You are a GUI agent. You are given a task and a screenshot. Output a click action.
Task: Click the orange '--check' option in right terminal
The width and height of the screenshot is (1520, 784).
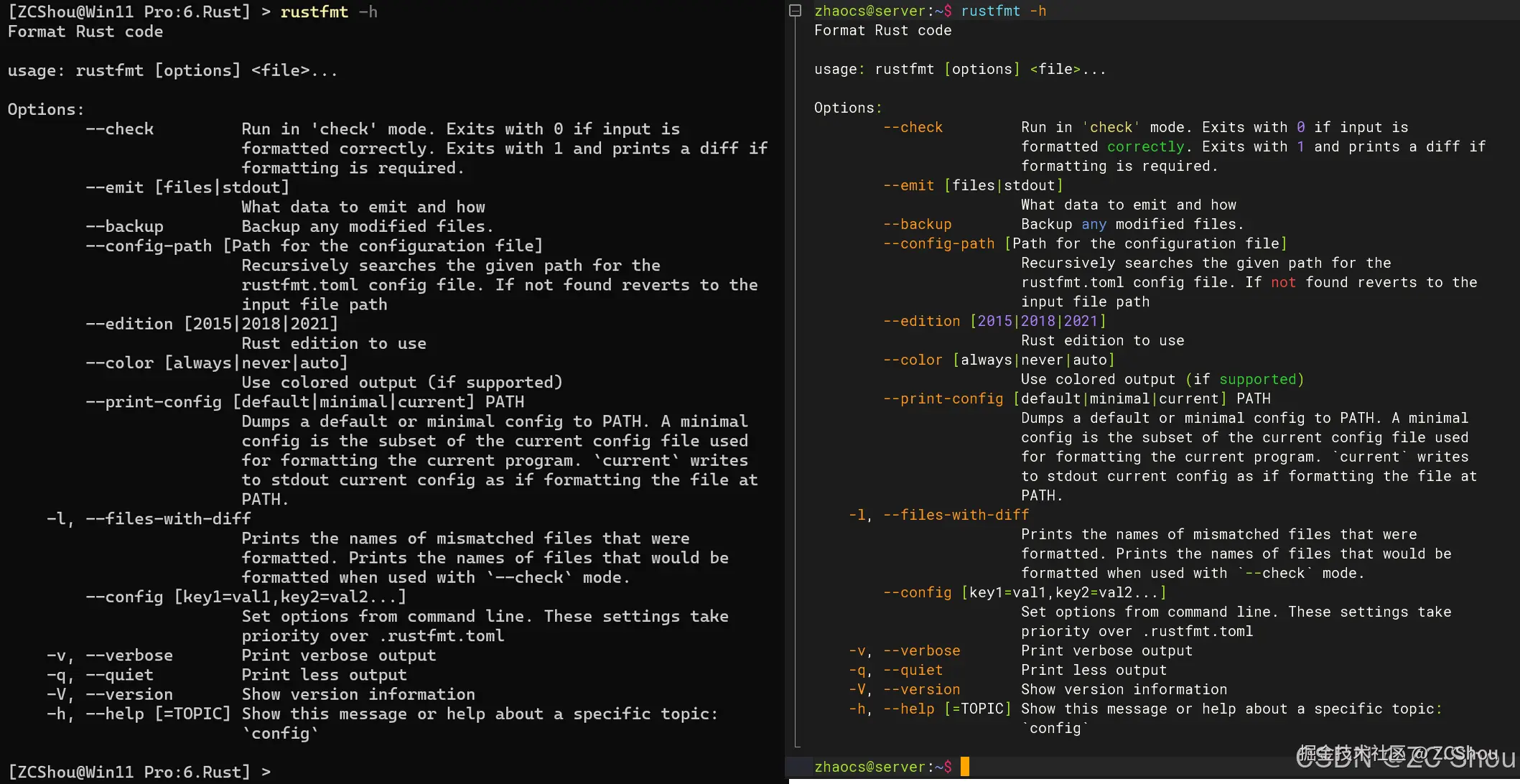[x=913, y=127]
